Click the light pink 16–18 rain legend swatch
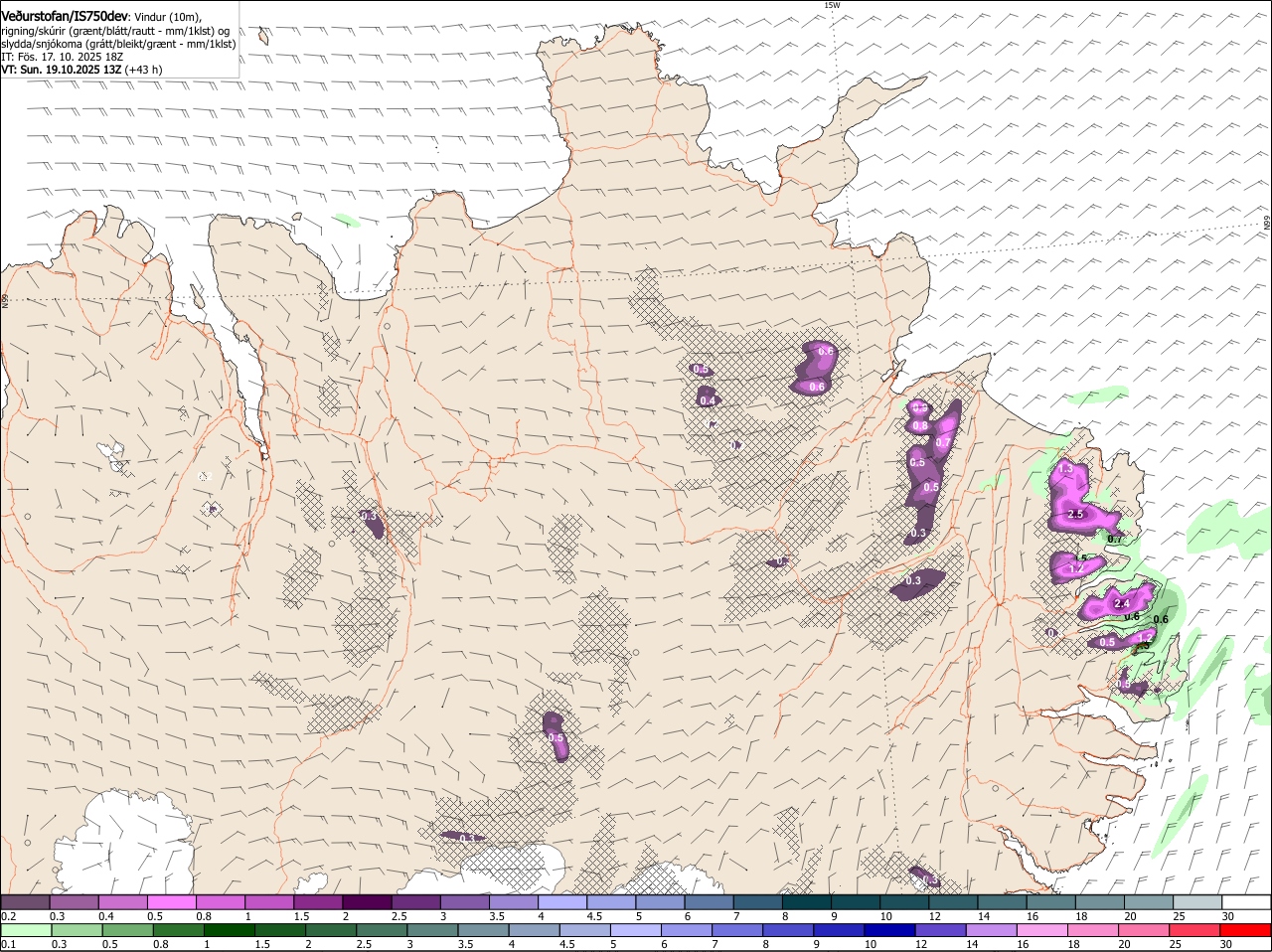This screenshot has width=1272, height=952. pyautogui.click(x=1042, y=930)
